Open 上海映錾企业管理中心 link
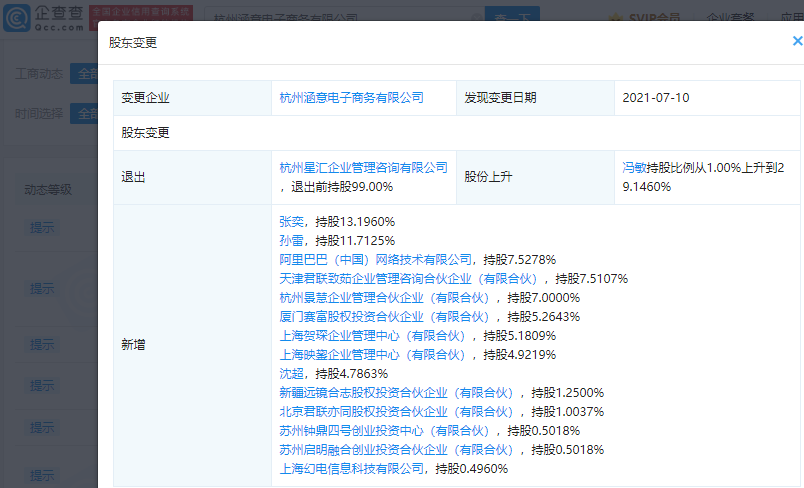 click(372, 354)
